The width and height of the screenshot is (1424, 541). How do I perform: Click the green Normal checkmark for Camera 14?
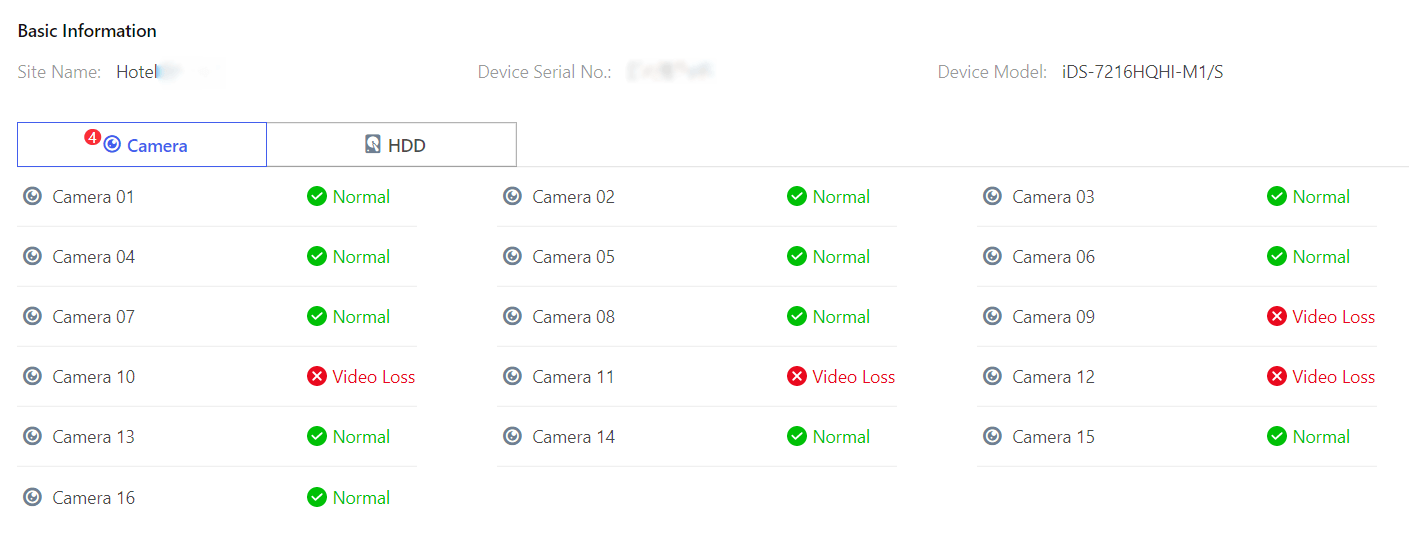point(797,437)
